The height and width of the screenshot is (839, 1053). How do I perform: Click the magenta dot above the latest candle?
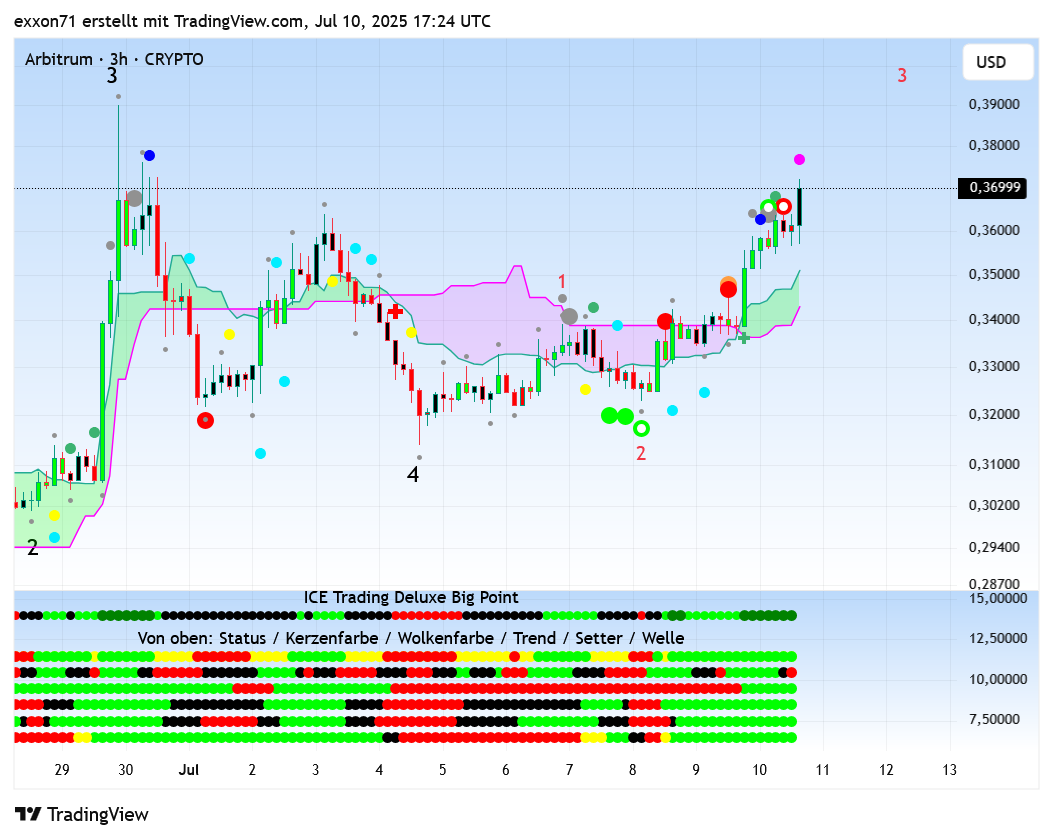(800, 160)
